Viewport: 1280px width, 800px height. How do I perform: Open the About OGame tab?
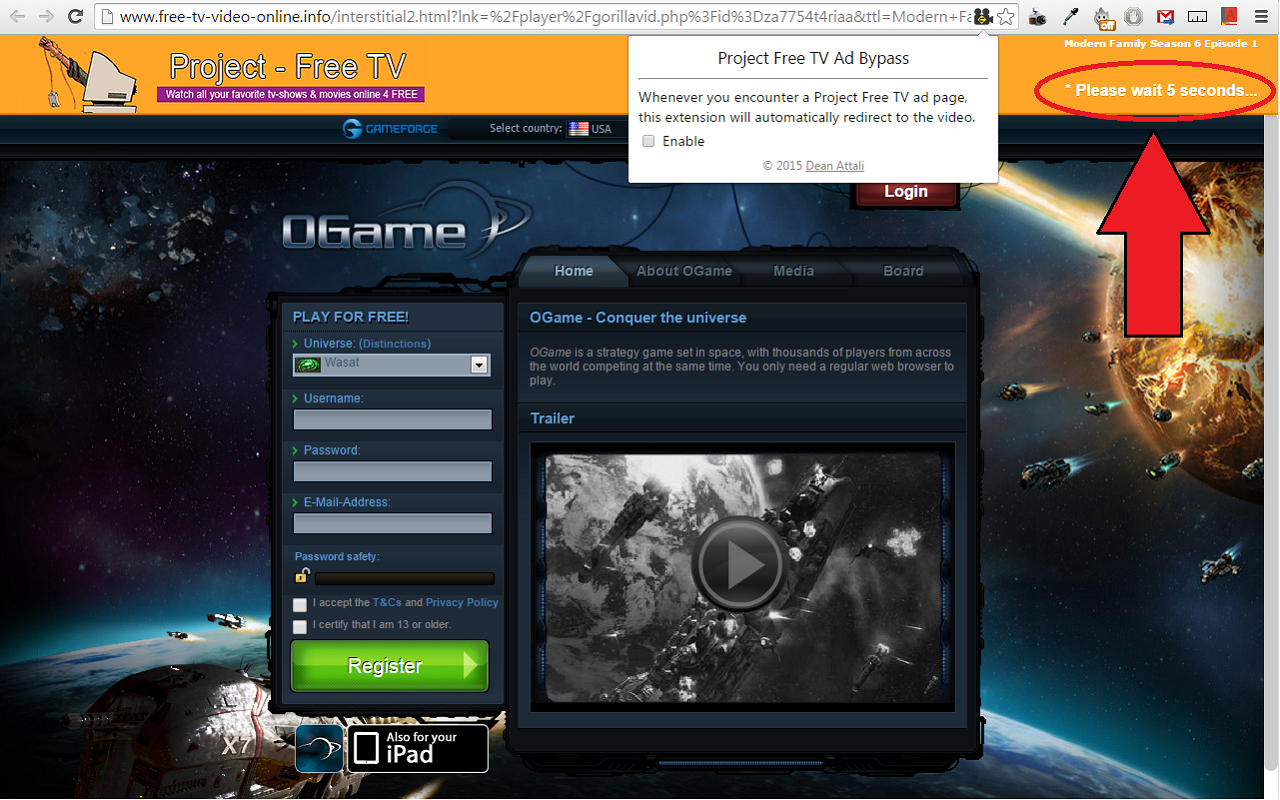pyautogui.click(x=684, y=271)
